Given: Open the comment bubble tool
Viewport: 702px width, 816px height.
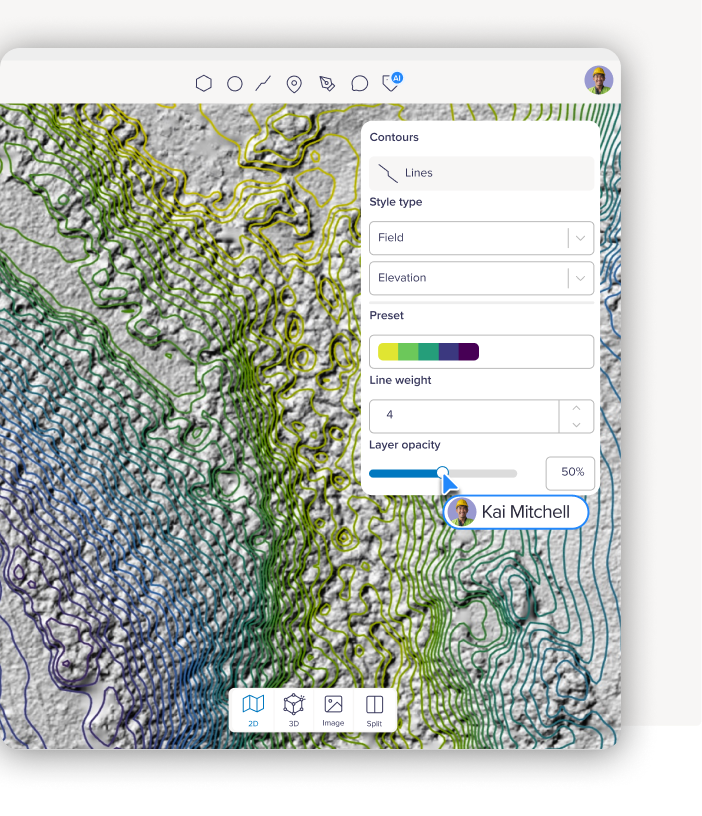Looking at the screenshot, I should pyautogui.click(x=359, y=83).
